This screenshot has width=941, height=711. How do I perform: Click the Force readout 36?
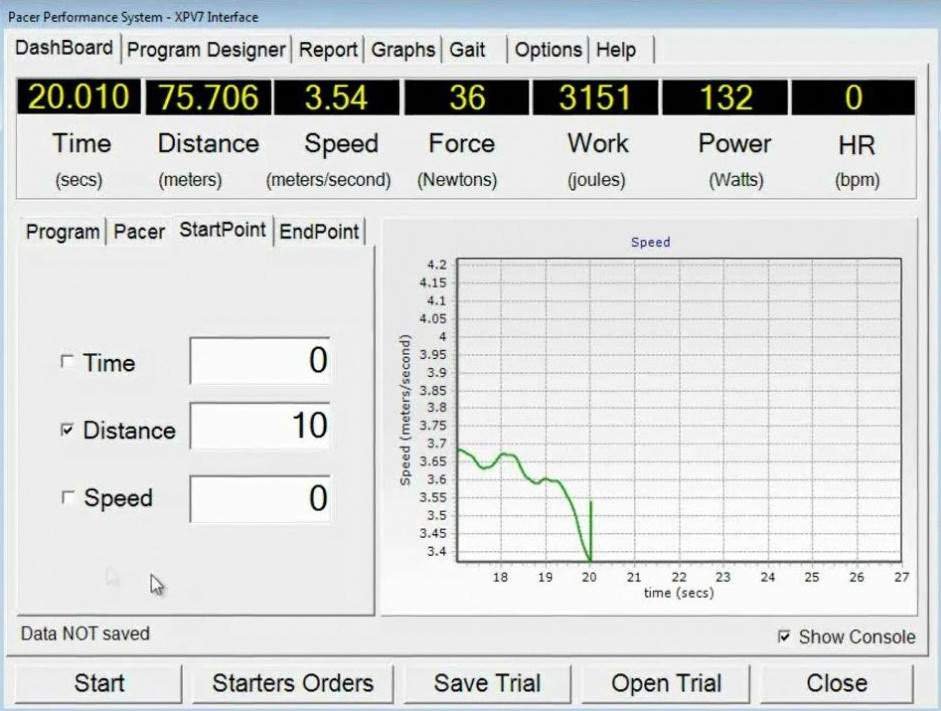point(467,97)
